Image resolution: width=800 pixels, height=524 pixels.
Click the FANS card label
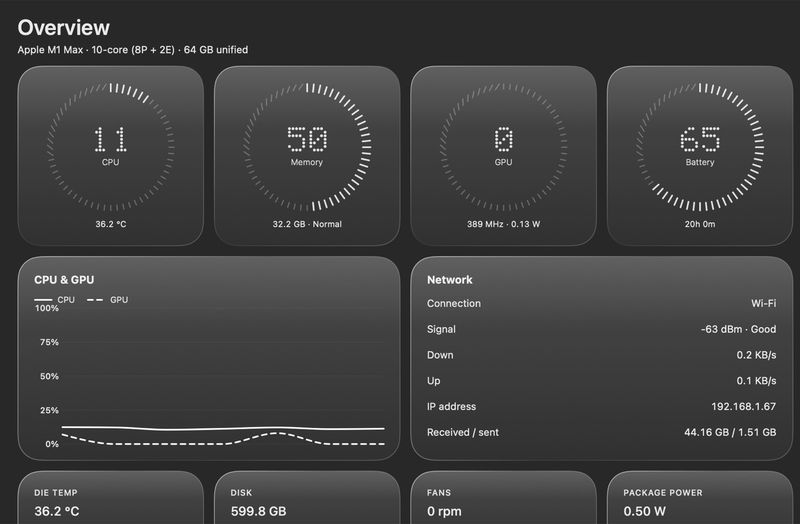click(439, 493)
